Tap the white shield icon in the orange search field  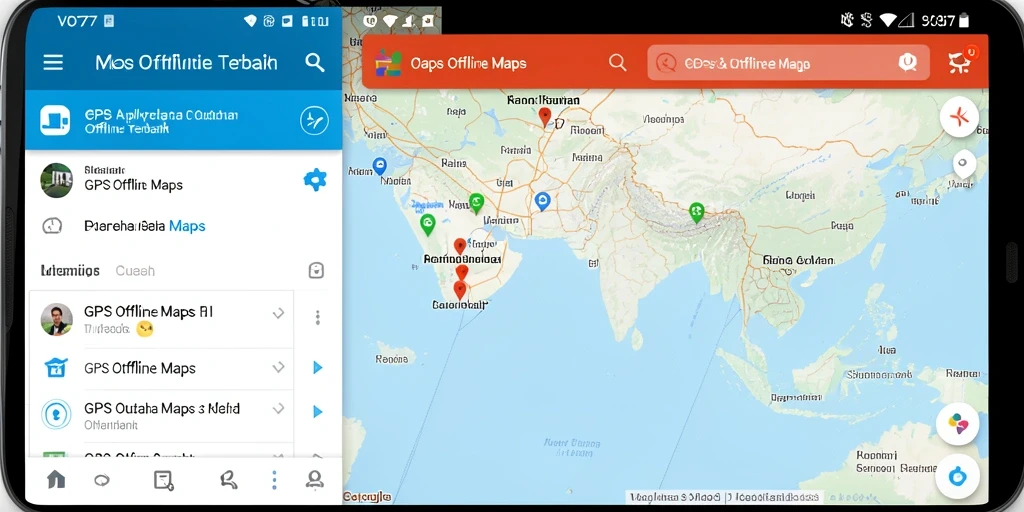pos(908,63)
